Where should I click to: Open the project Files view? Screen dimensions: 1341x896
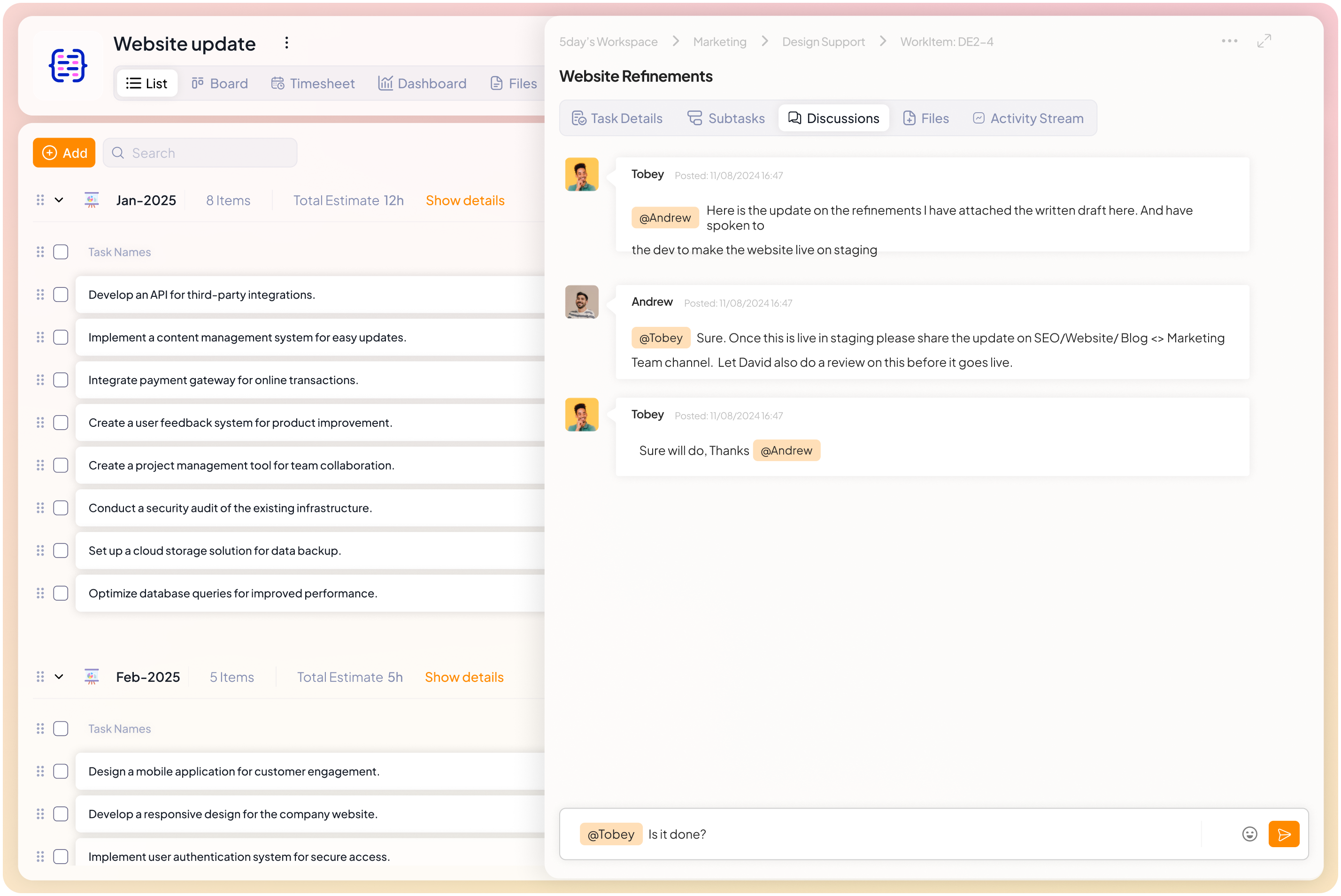click(513, 84)
